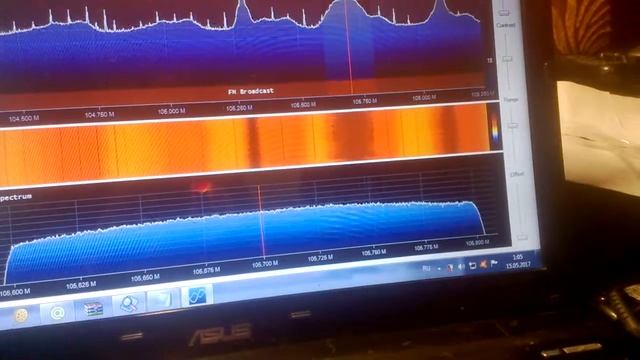This screenshot has width=640, height=360.
Task: Click the red center line in lower spectrum
Action: pos(261,221)
